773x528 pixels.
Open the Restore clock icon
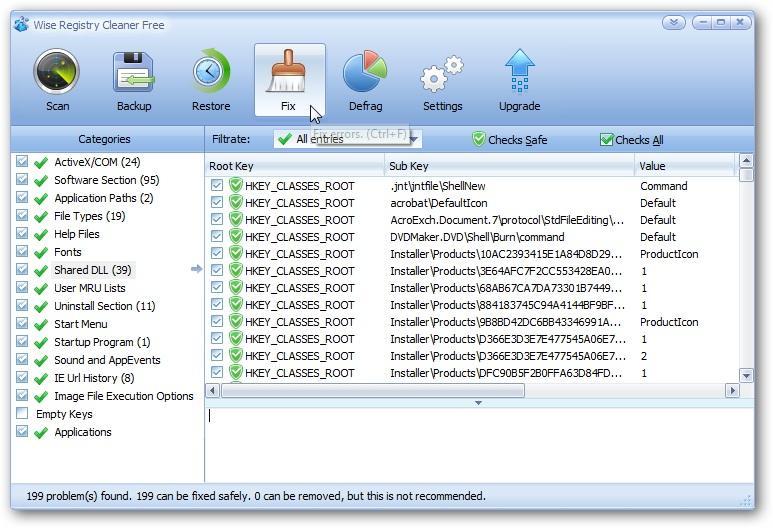[x=211, y=72]
